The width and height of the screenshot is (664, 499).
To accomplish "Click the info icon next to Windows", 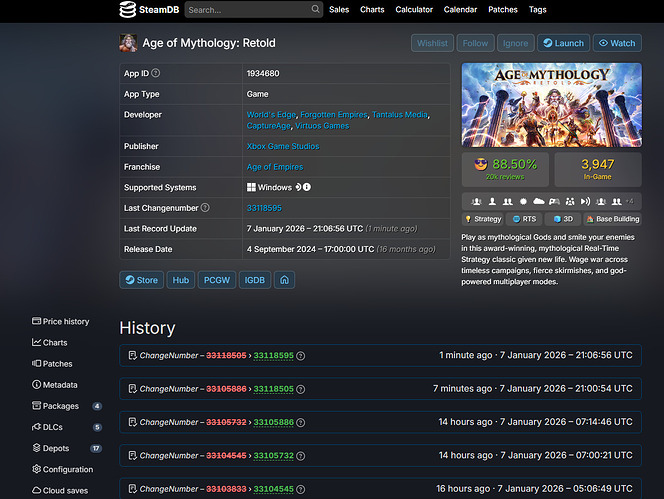I will pos(306,187).
